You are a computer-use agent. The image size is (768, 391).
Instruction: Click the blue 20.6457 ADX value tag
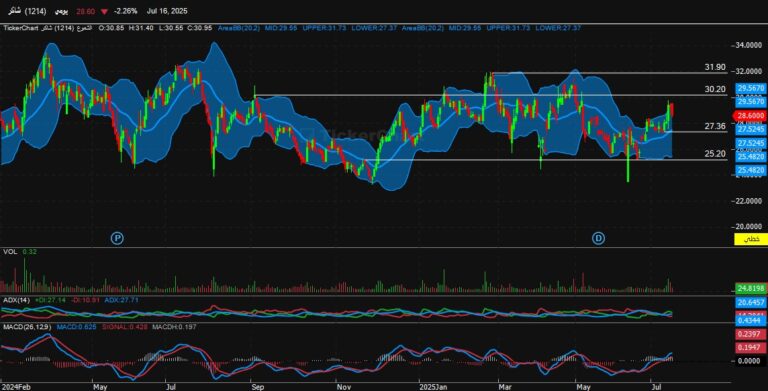point(750,303)
